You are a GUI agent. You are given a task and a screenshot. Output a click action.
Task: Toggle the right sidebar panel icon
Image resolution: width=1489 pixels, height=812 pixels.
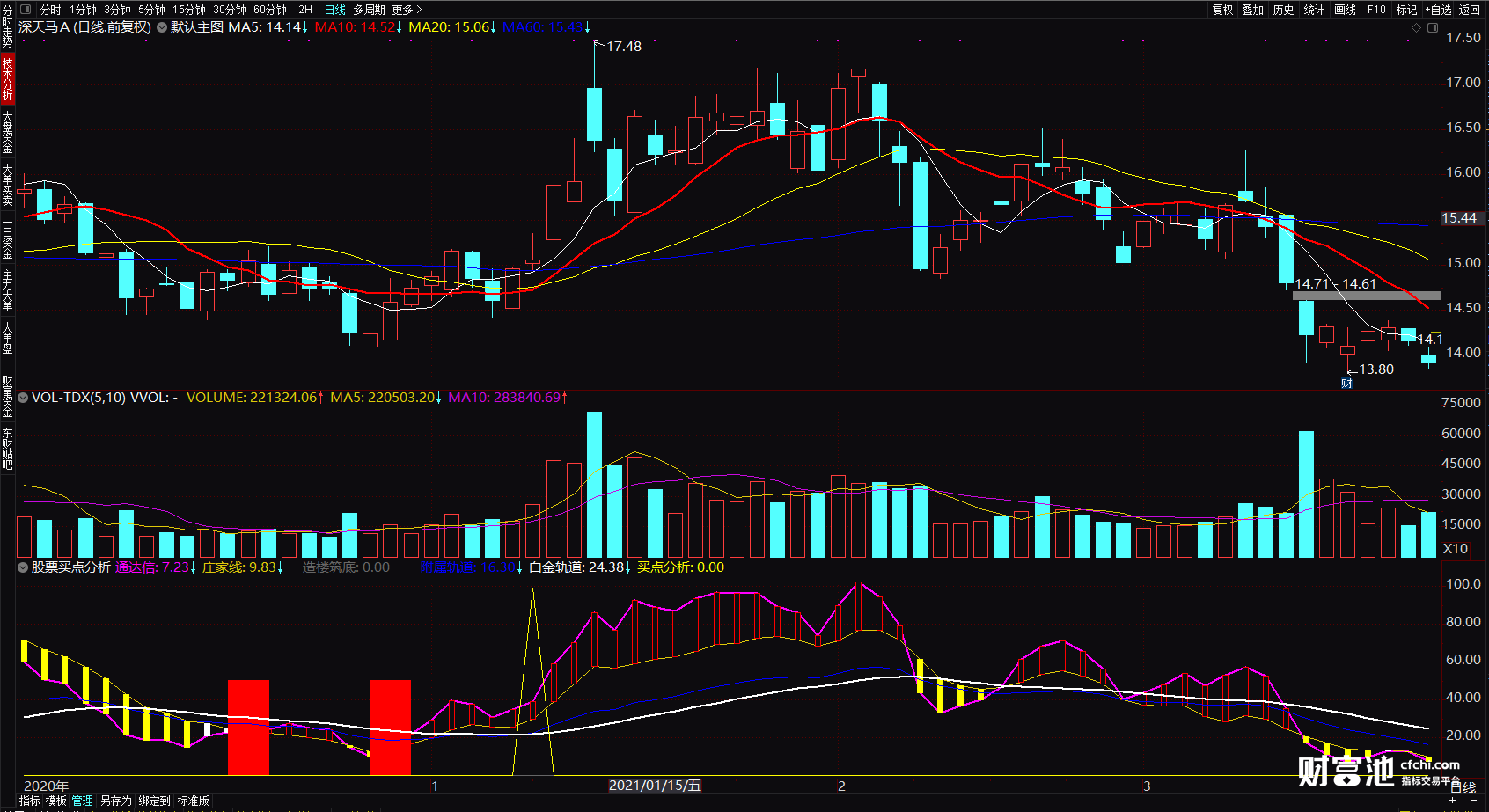1432,28
